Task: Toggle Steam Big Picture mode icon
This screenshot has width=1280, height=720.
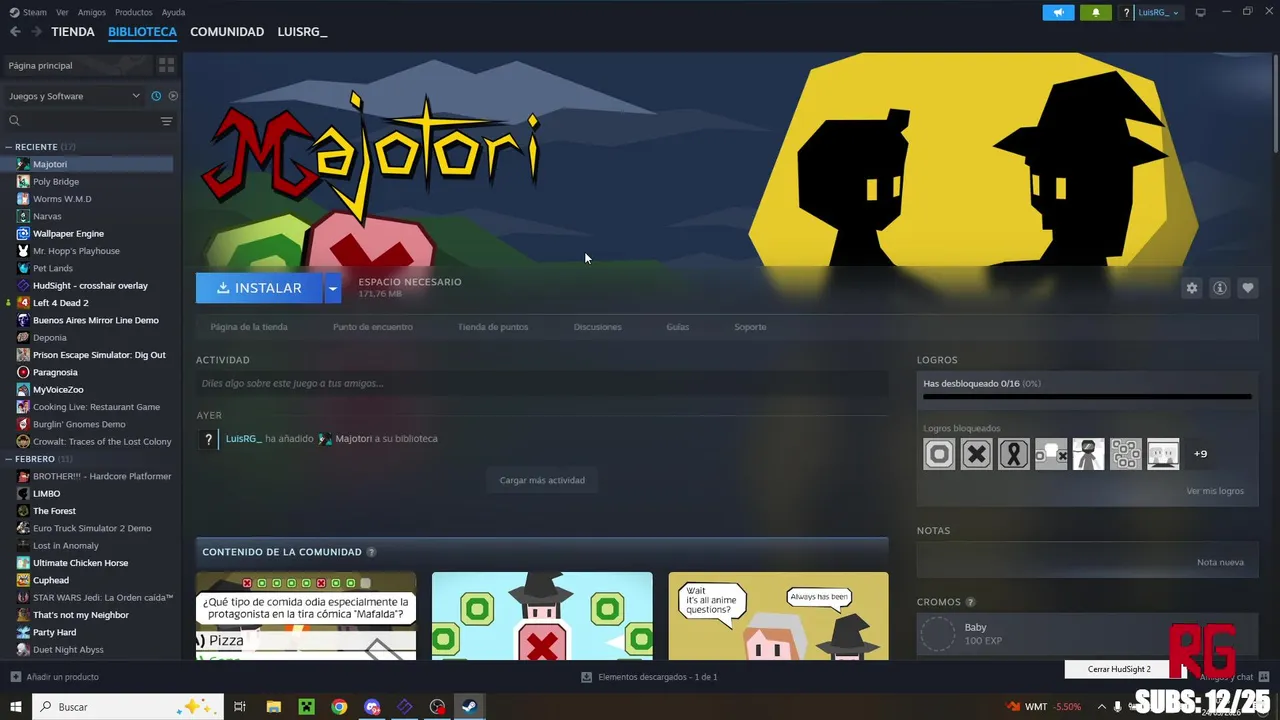Action: click(x=1201, y=12)
